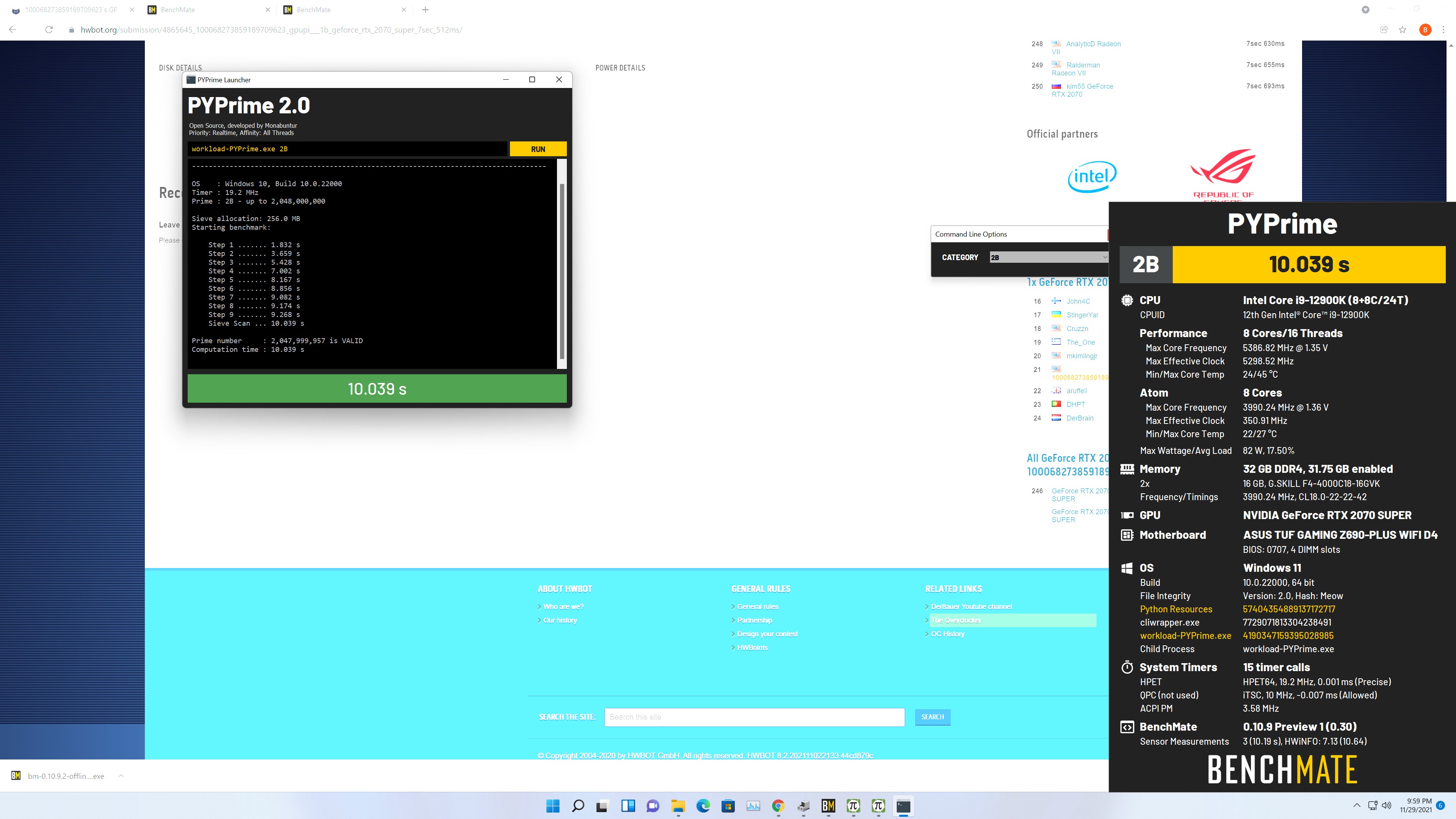Click the 'Search this site' input field
Image resolution: width=1456 pixels, height=819 pixels.
754,717
